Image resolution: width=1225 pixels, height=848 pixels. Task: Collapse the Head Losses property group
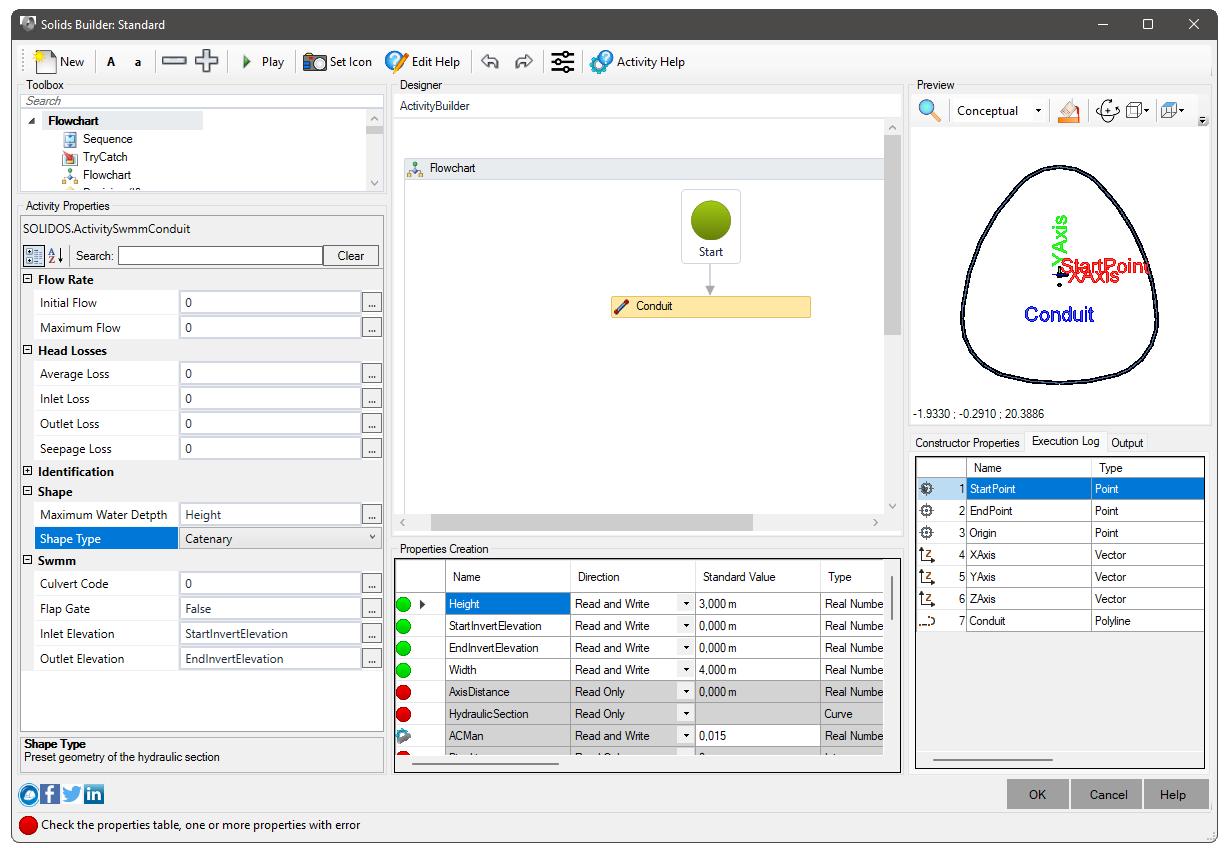tap(28, 351)
